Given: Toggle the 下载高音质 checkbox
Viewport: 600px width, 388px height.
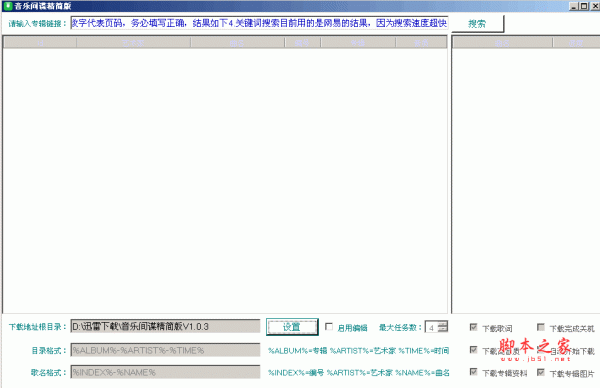Looking at the screenshot, I should (x=473, y=350).
